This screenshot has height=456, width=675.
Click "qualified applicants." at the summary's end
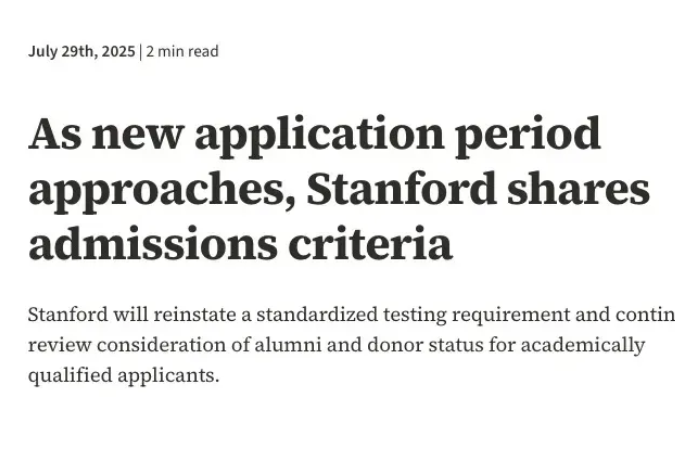(x=122, y=375)
